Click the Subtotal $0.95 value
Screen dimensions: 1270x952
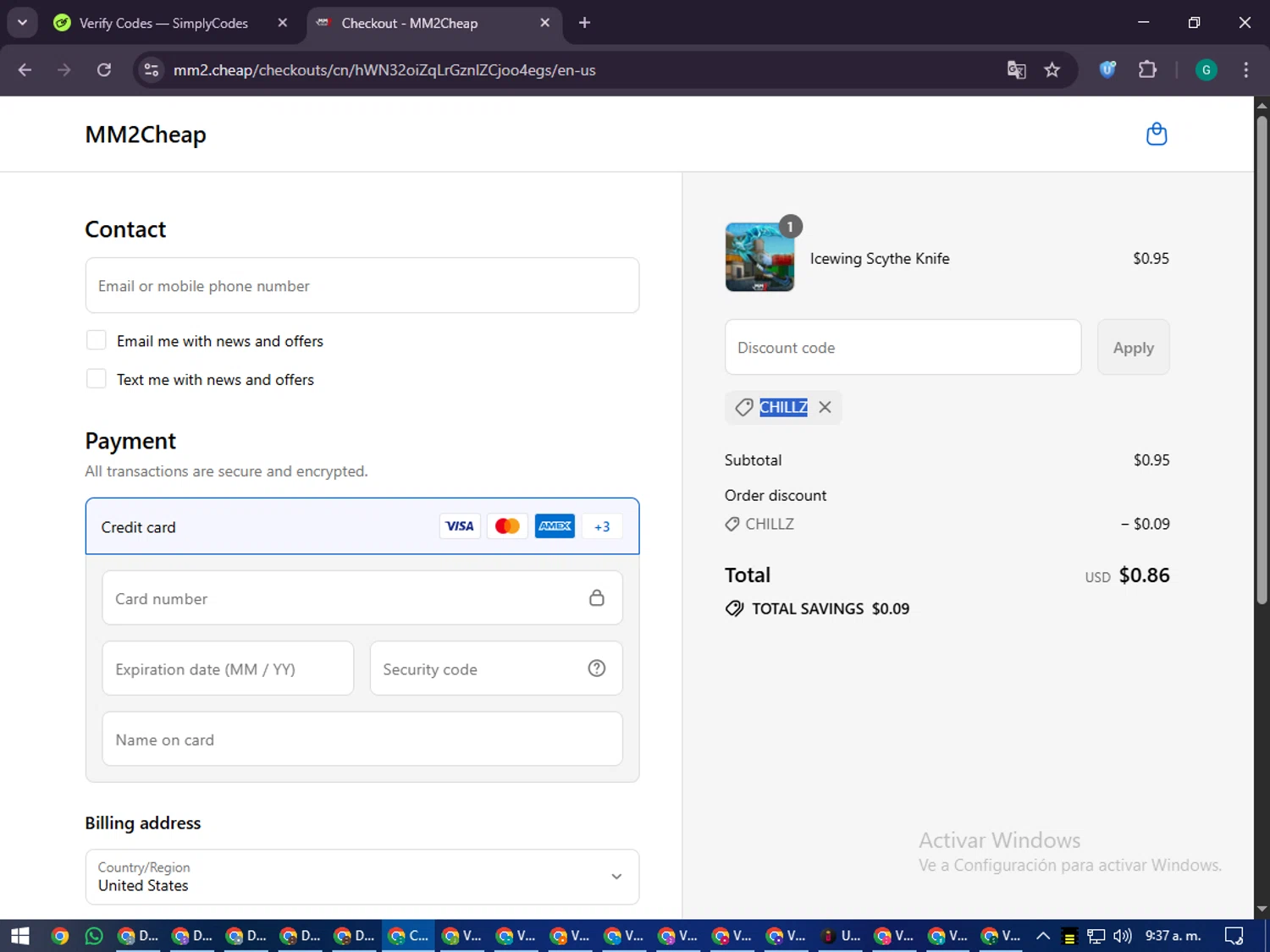point(1151,460)
